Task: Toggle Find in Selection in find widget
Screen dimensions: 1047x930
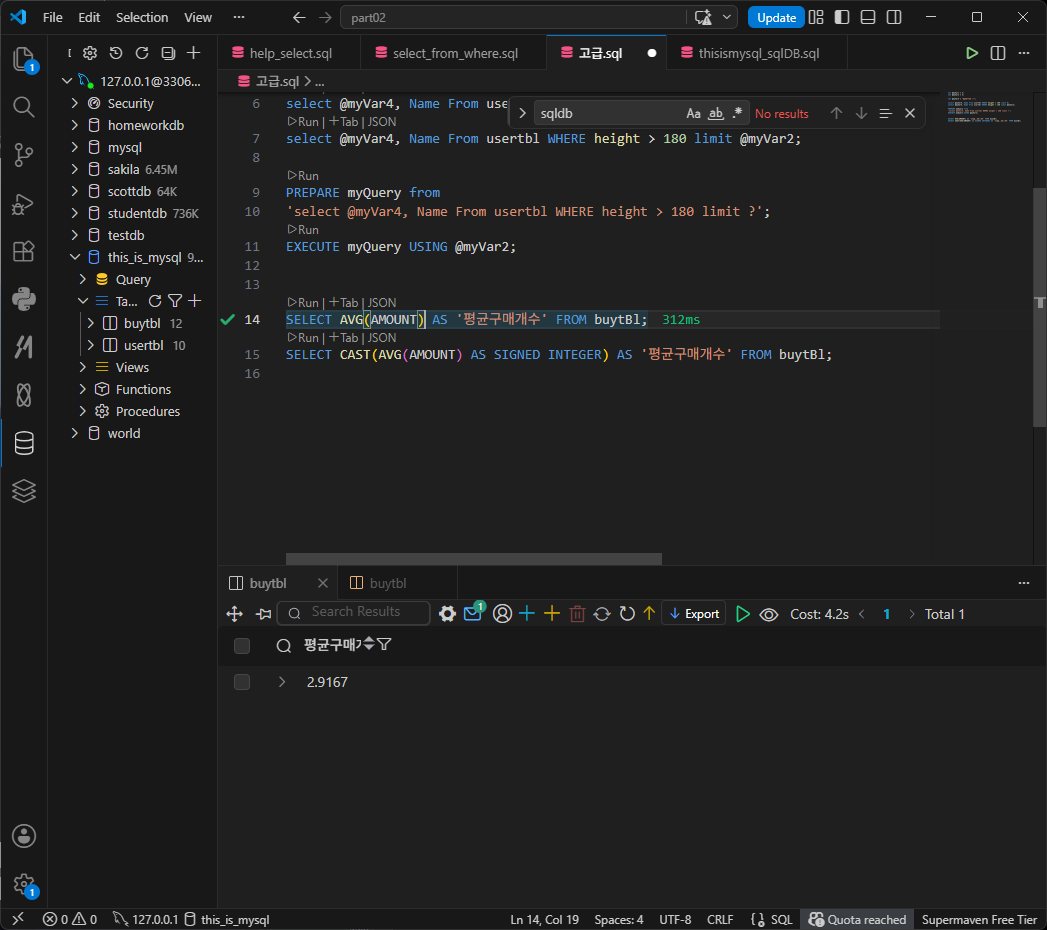Action: tap(885, 113)
